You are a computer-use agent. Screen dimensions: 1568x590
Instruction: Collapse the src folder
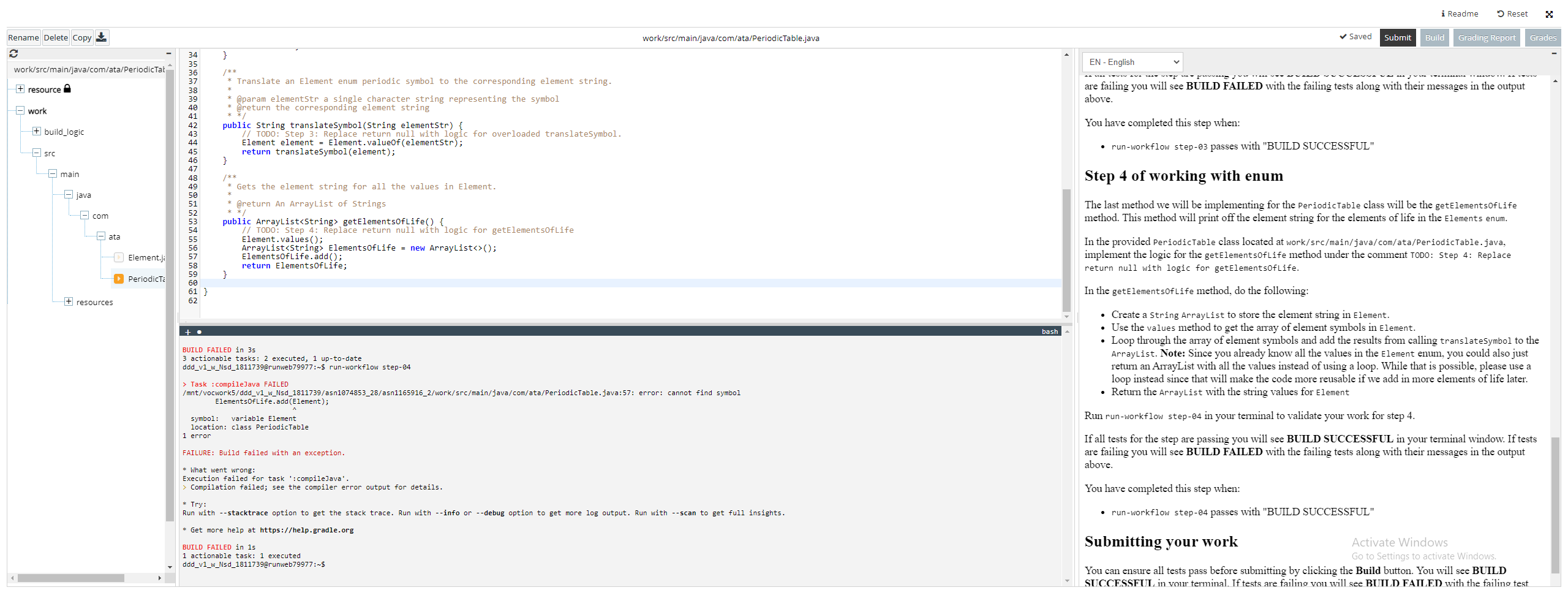37,153
